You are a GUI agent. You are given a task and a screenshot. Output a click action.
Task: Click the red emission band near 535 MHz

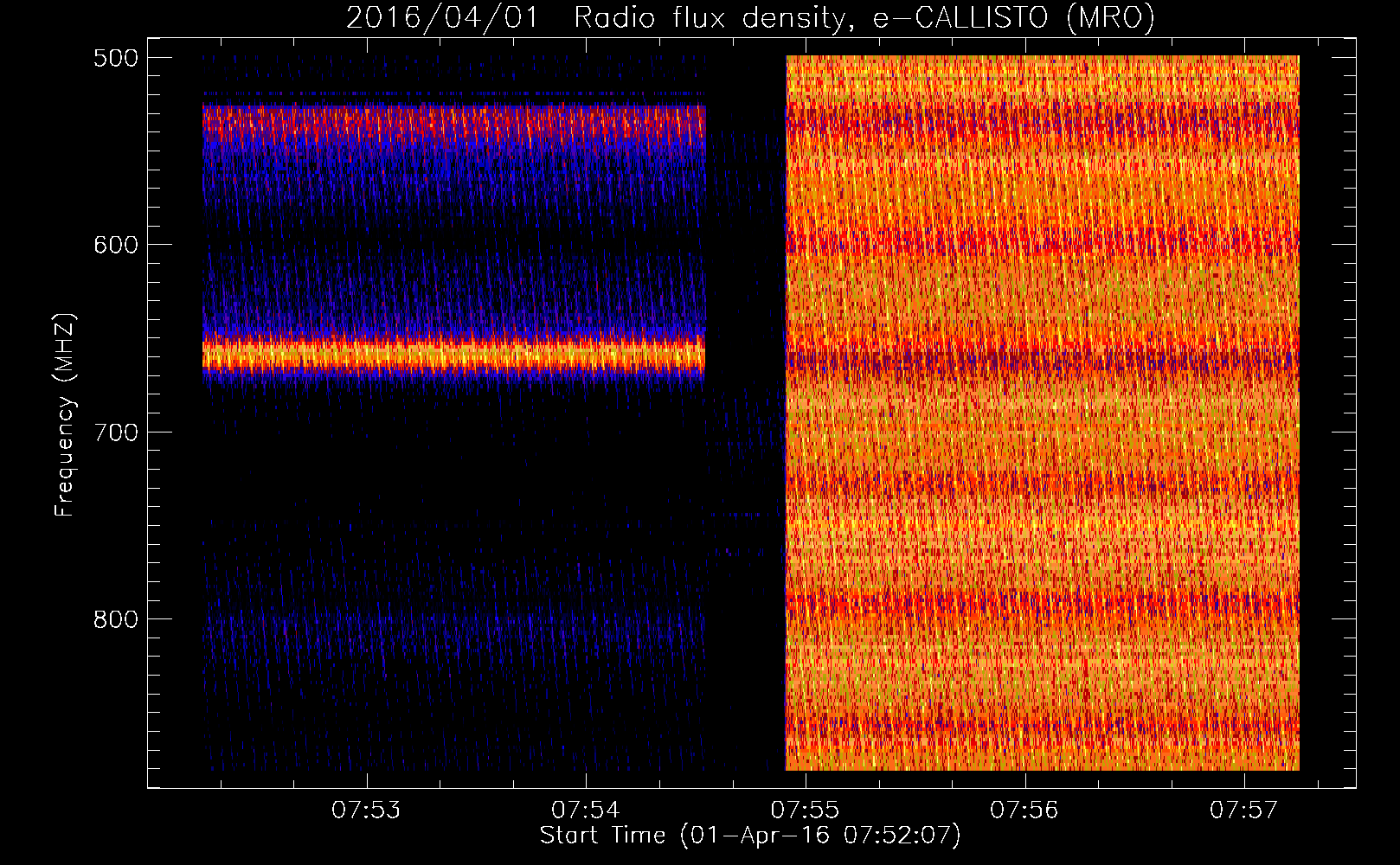453,123
